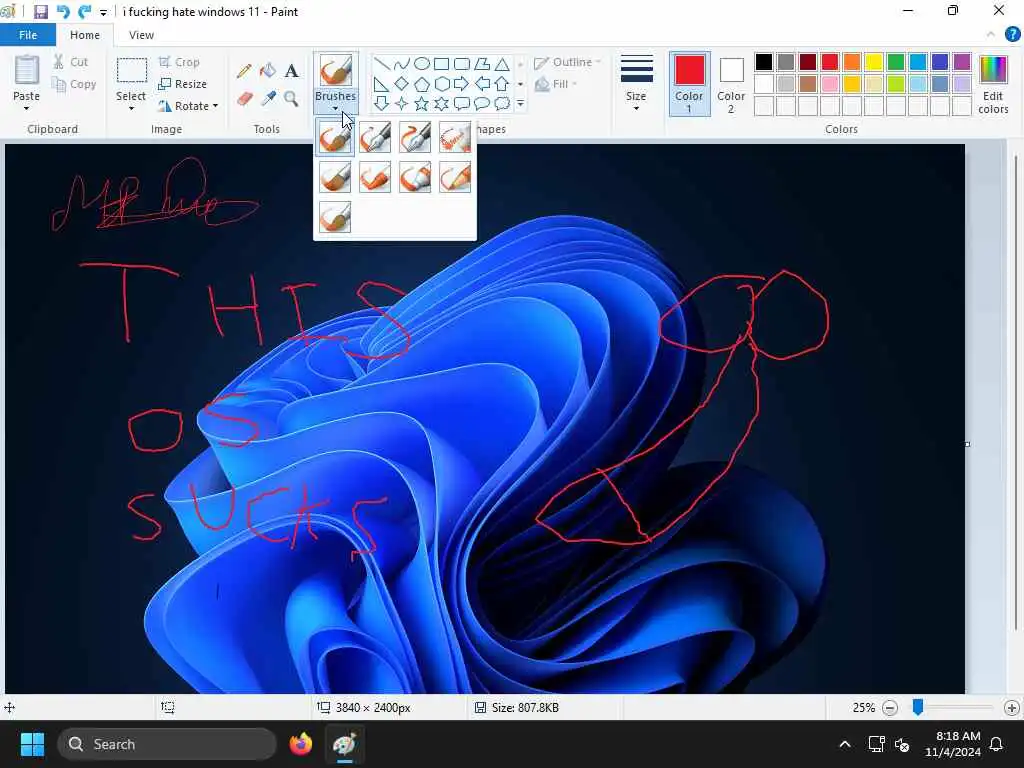Pick the yellow color swatch
Screen dimensions: 1024x768
(874, 62)
